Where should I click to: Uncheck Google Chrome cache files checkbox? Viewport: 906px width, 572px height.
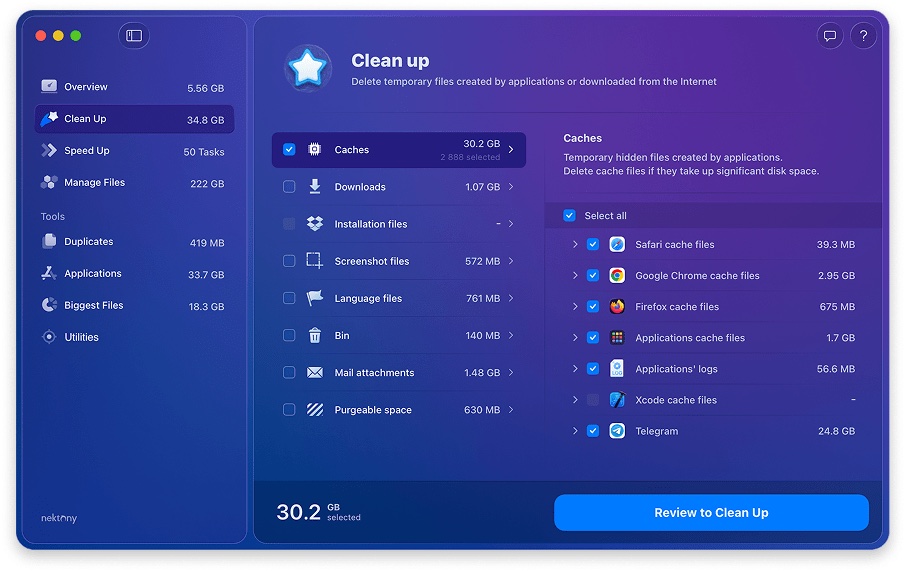593,276
